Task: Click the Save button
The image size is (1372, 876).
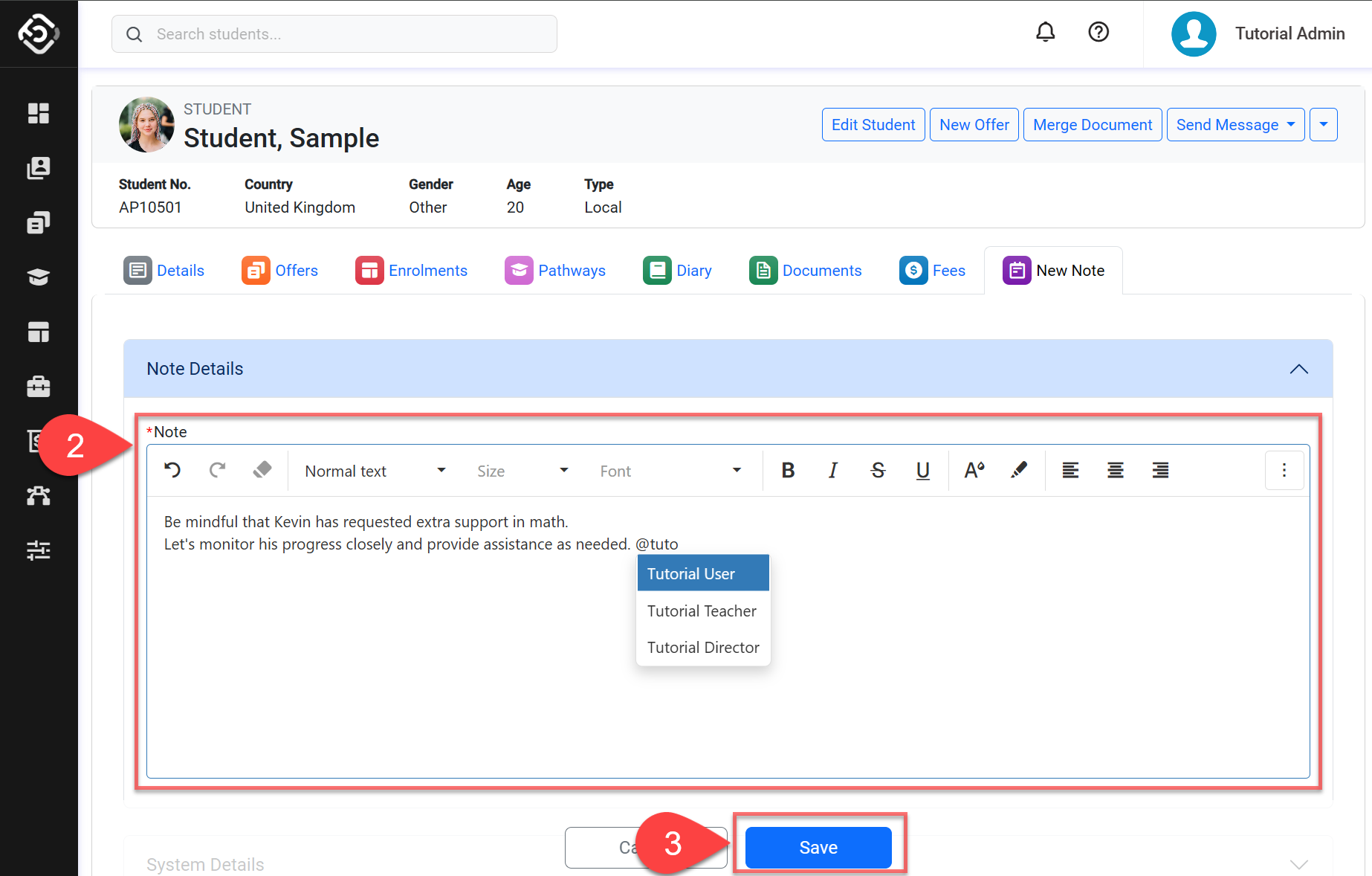Action: 818,847
